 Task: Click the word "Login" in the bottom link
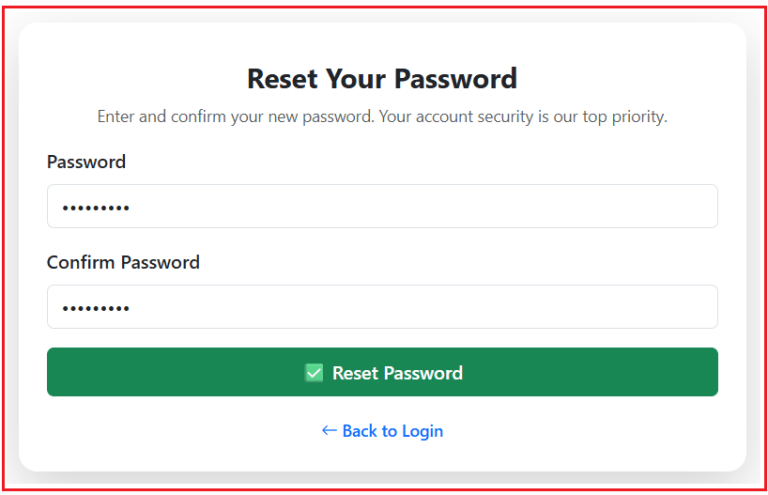point(422,431)
